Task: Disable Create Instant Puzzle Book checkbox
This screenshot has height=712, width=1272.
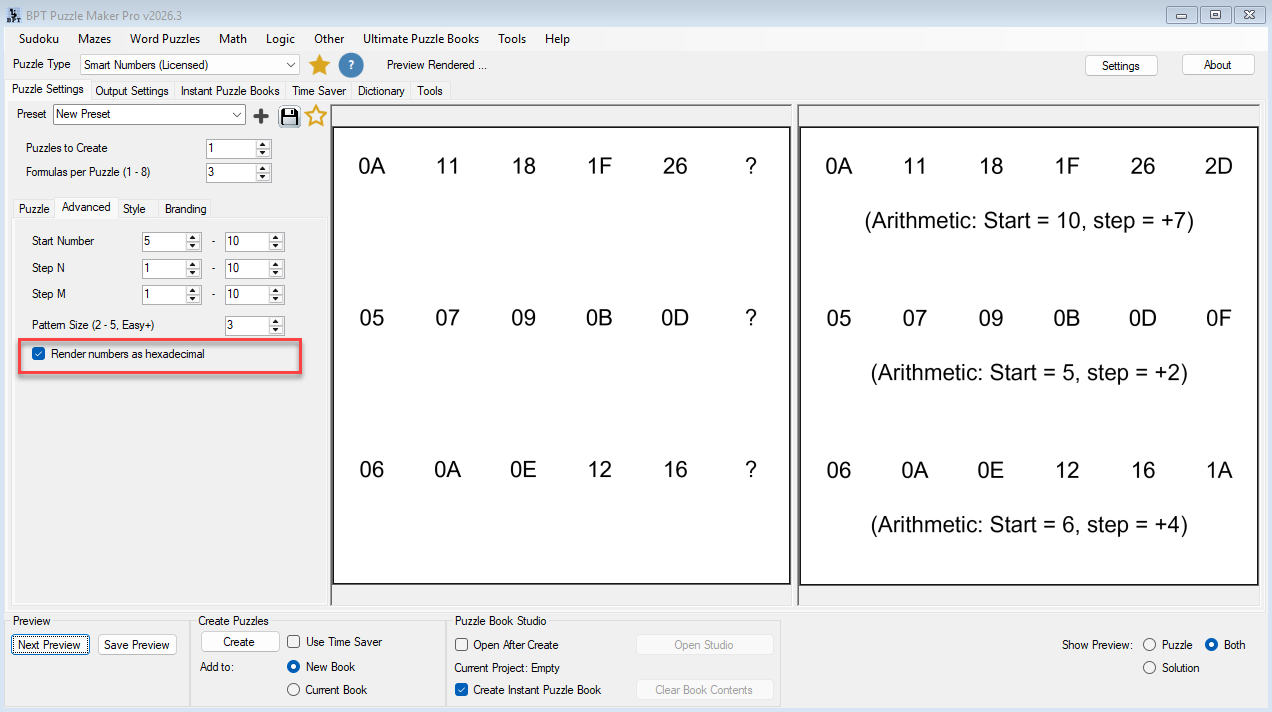Action: (461, 690)
